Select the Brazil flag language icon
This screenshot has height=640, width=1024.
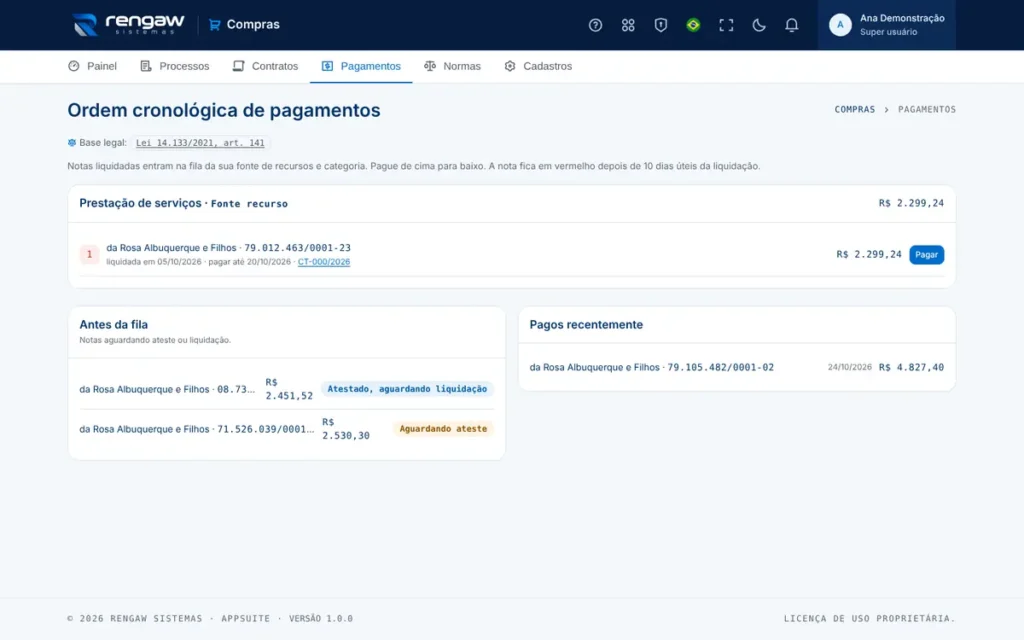[693, 25]
